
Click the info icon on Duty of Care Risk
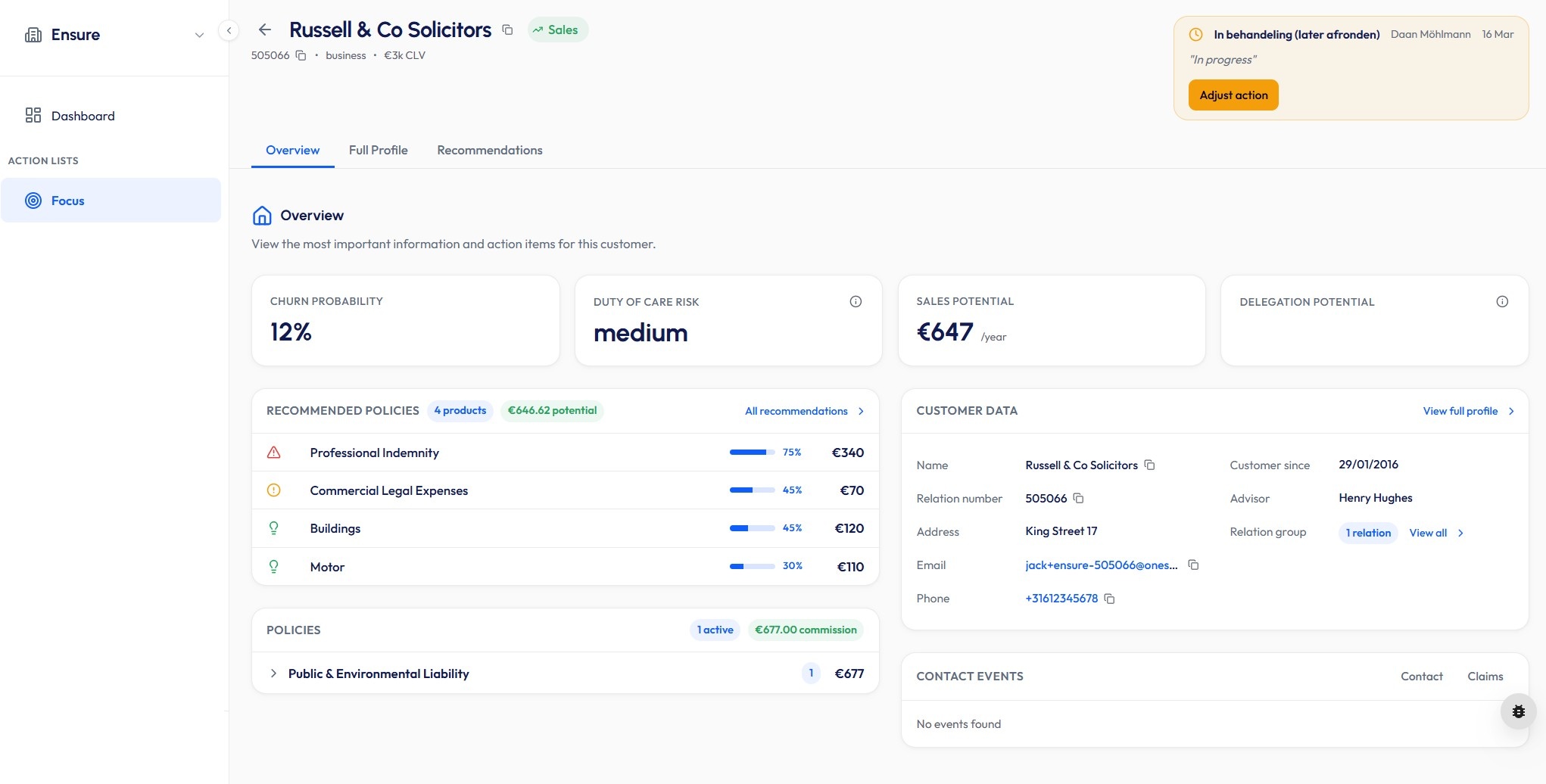pos(856,301)
